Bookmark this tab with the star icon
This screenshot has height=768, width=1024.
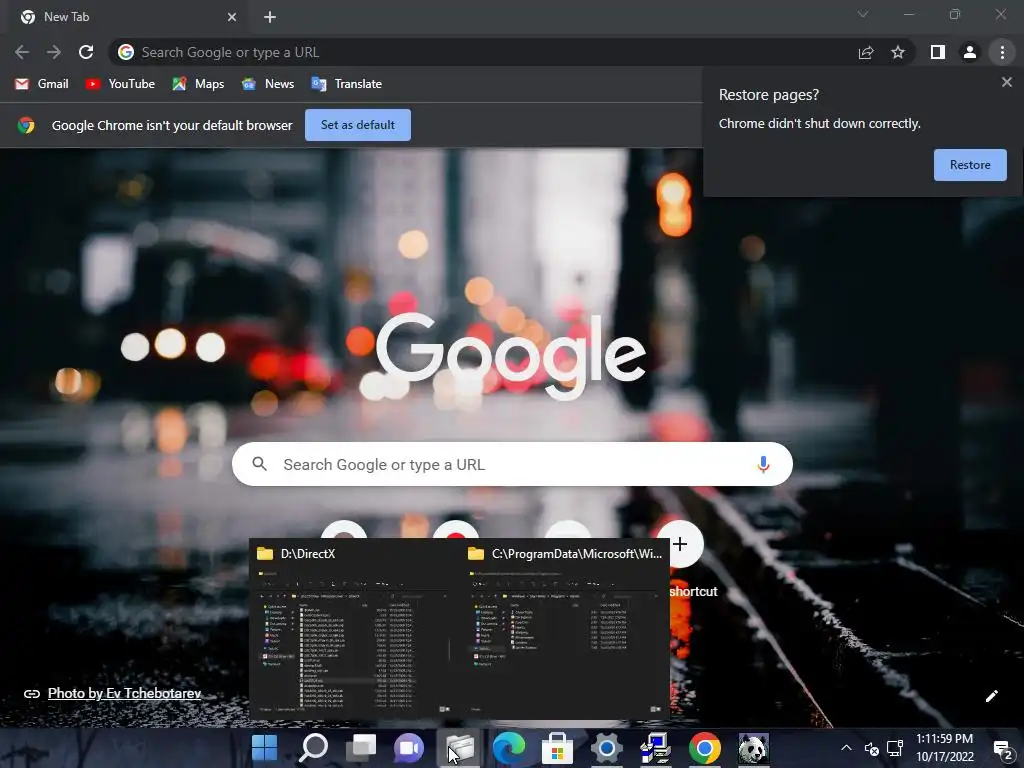(x=898, y=52)
